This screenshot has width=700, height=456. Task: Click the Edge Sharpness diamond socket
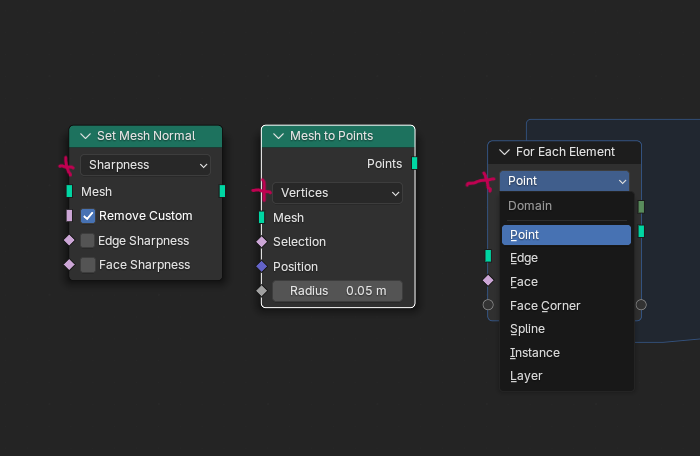coord(69,240)
